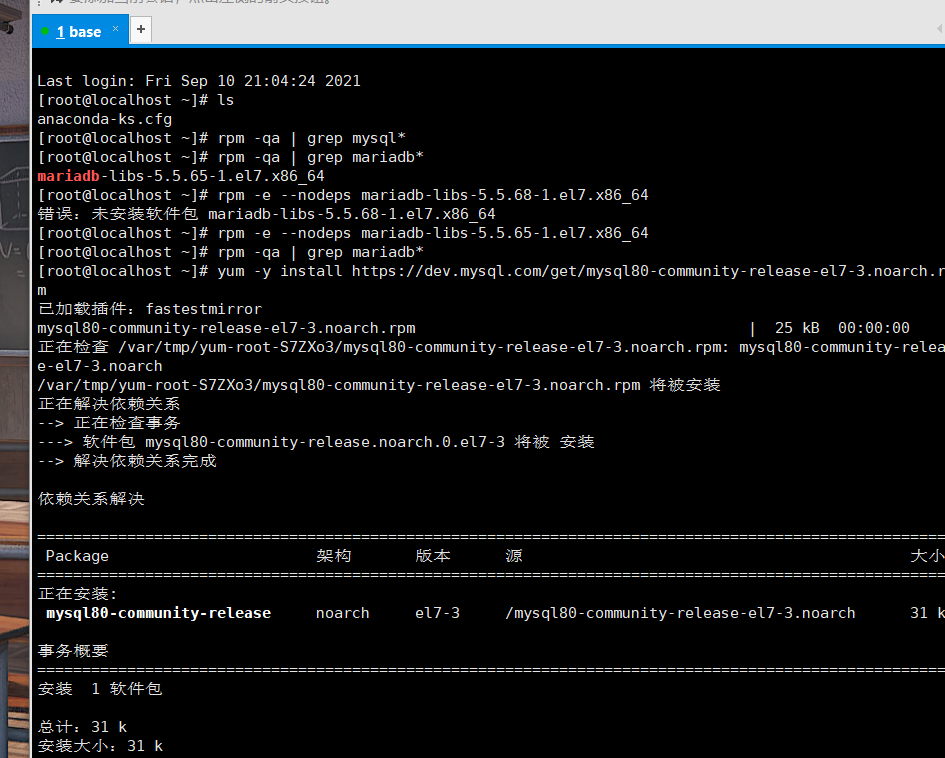Click the line ending with "将被安装"
The height and width of the screenshot is (758, 945).
point(379,385)
